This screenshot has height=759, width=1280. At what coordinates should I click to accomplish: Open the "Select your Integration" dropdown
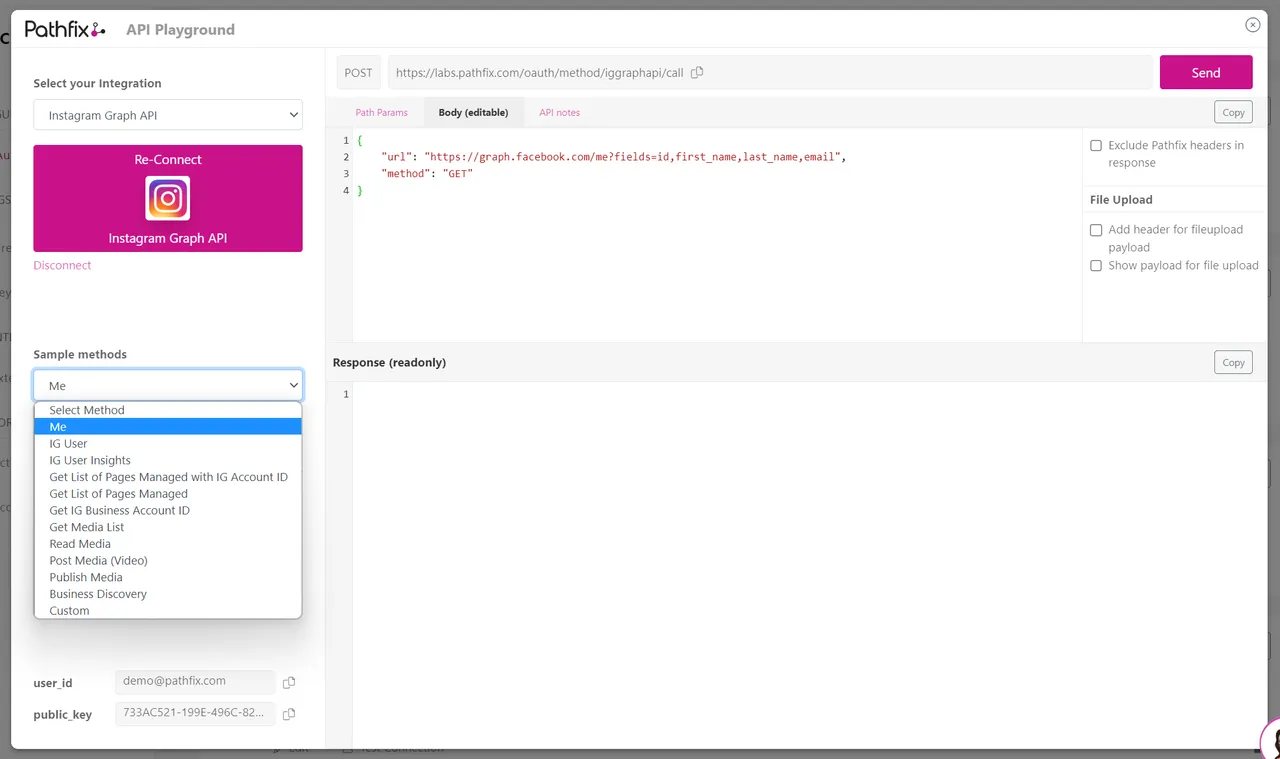(x=167, y=114)
